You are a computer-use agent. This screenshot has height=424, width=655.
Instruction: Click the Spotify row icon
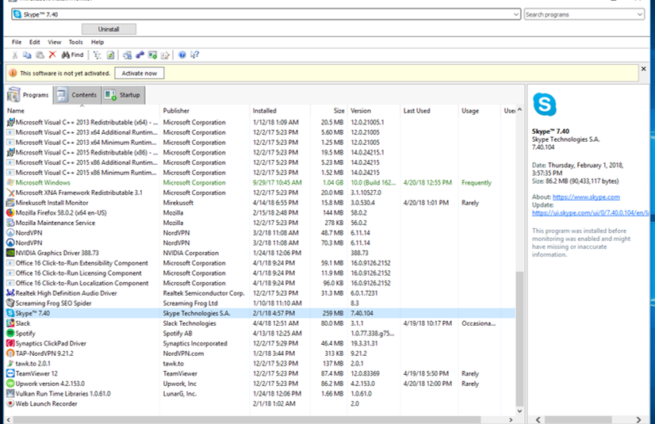tap(10, 333)
